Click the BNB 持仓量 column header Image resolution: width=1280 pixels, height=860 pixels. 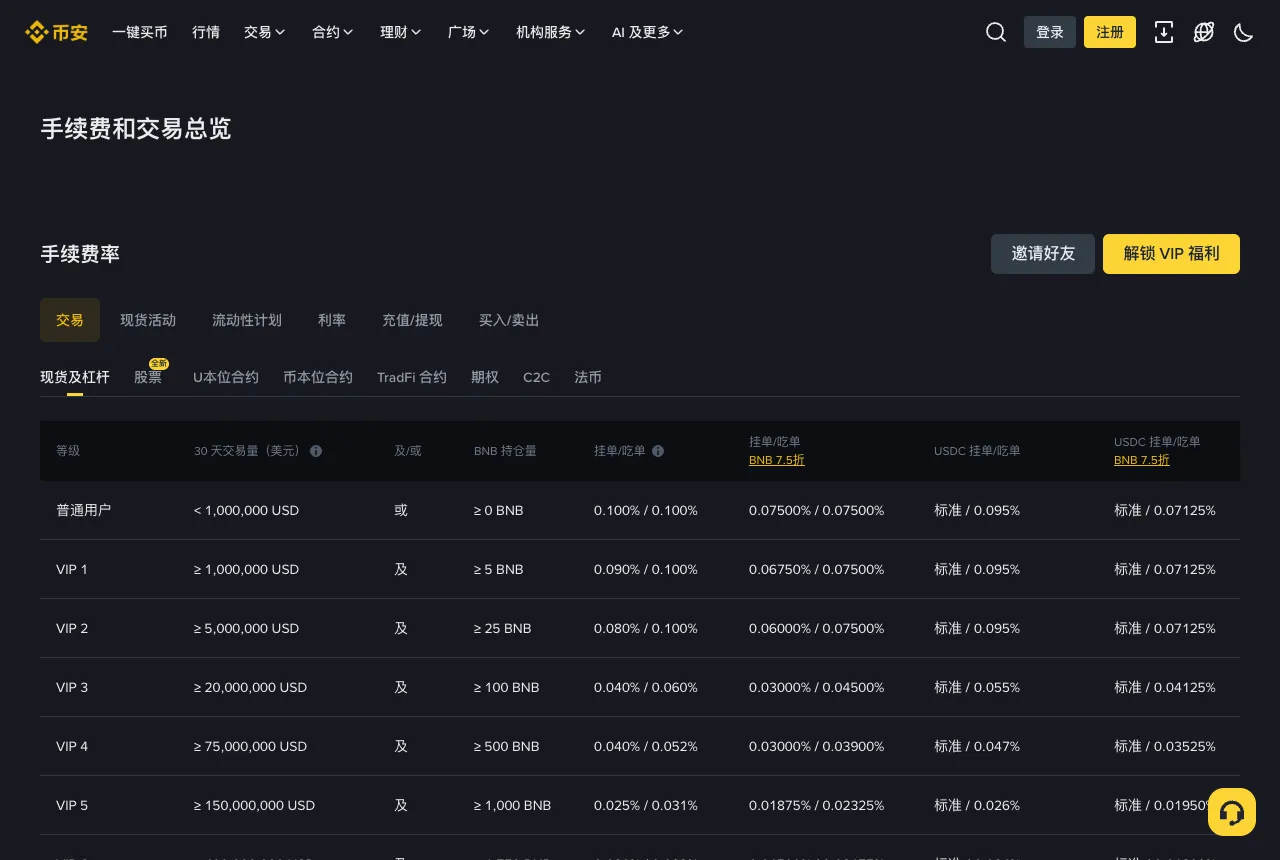click(505, 451)
